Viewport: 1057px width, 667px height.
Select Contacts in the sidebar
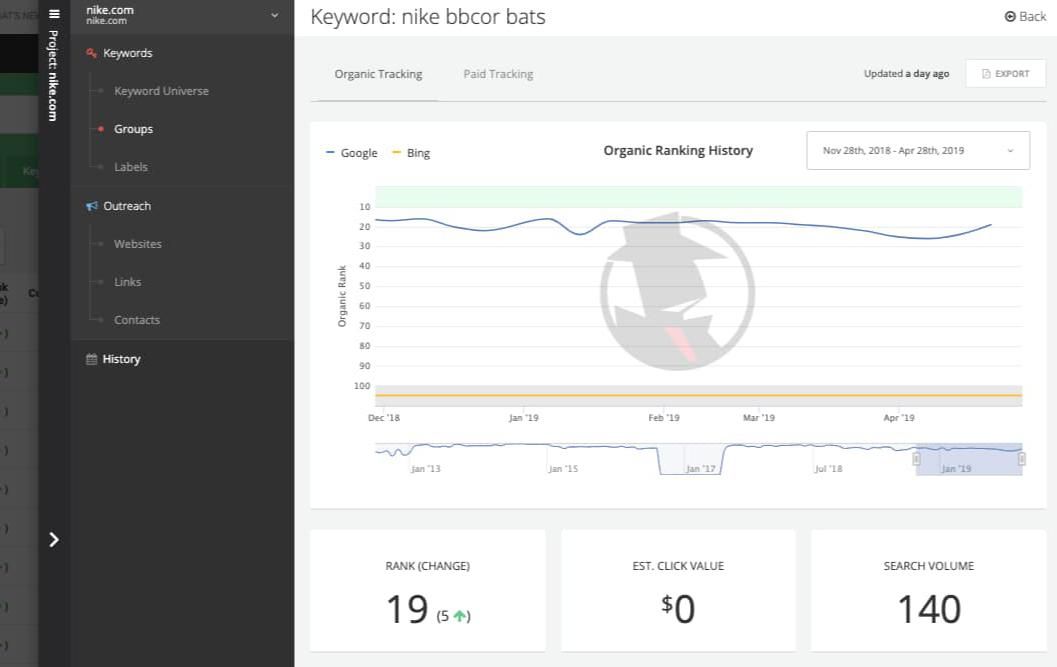[137, 320]
